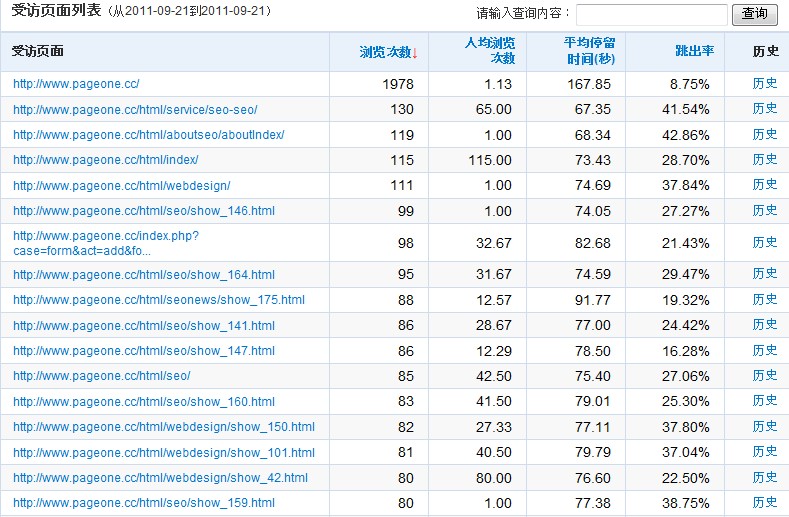View 历史 for show_146.html row
The height and width of the screenshot is (517, 789).
click(765, 210)
